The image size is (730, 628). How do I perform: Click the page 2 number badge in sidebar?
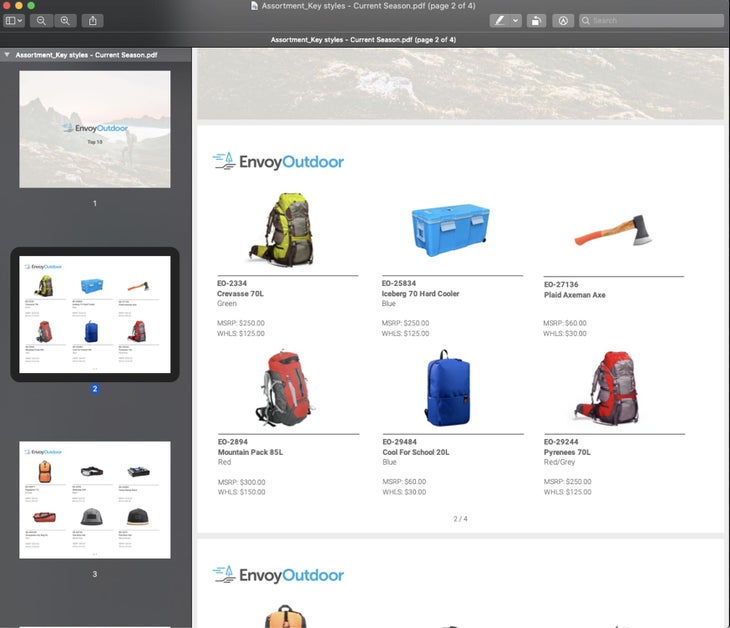95,389
